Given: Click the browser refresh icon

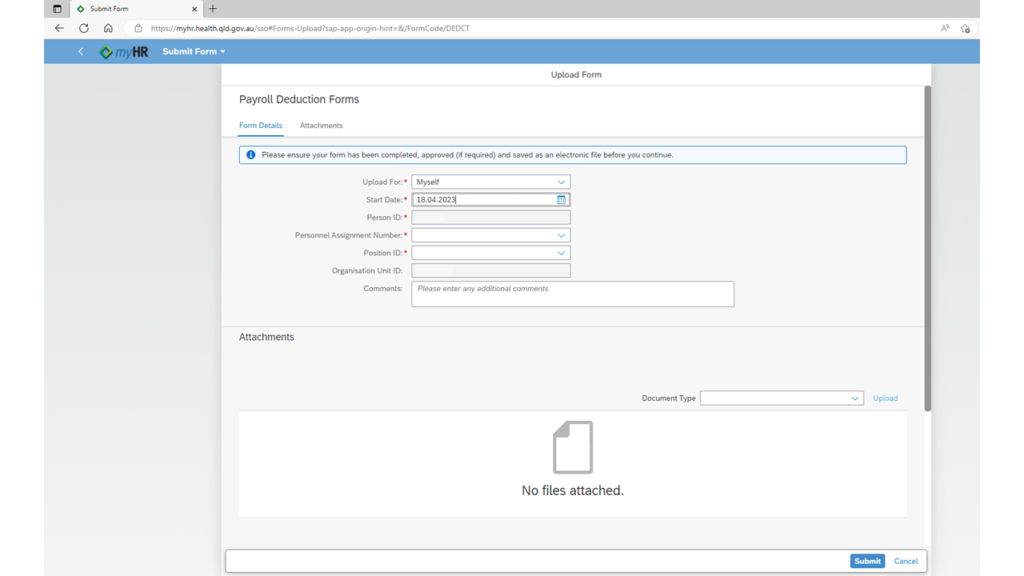Looking at the screenshot, I should pyautogui.click(x=84, y=28).
